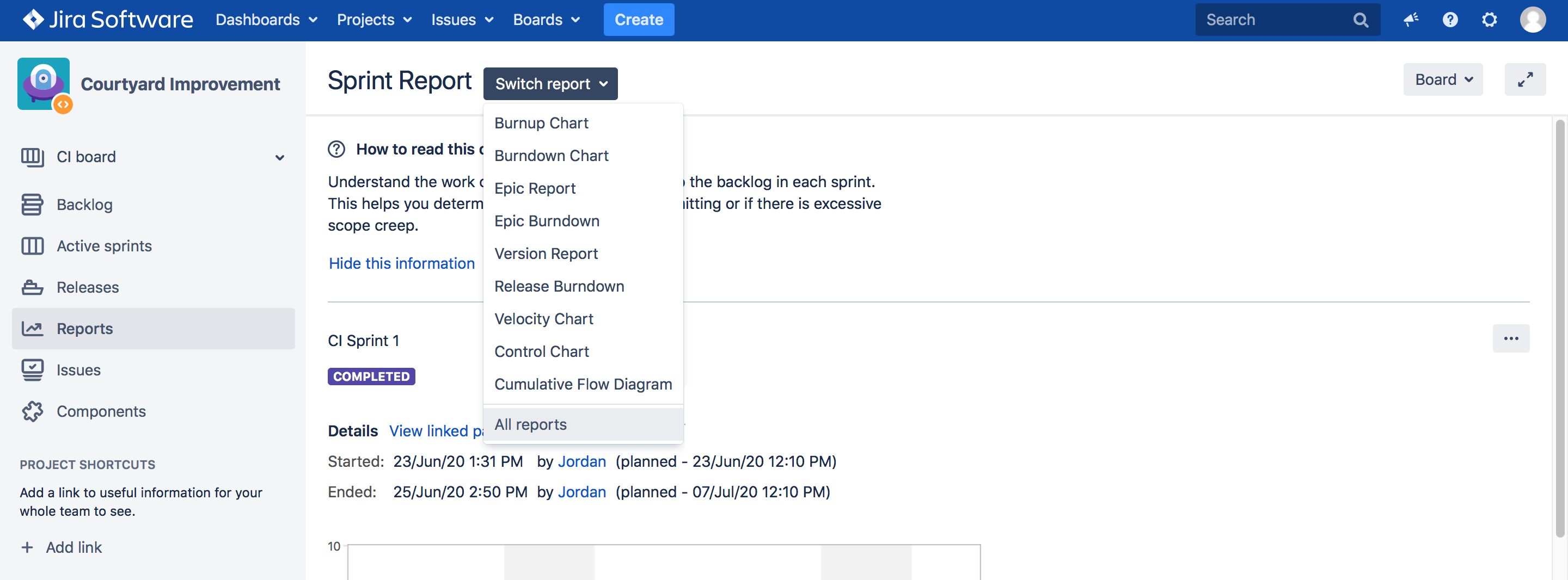Image resolution: width=1568 pixels, height=580 pixels.
Task: Open Backlog in the sidebar
Action: click(x=154, y=205)
